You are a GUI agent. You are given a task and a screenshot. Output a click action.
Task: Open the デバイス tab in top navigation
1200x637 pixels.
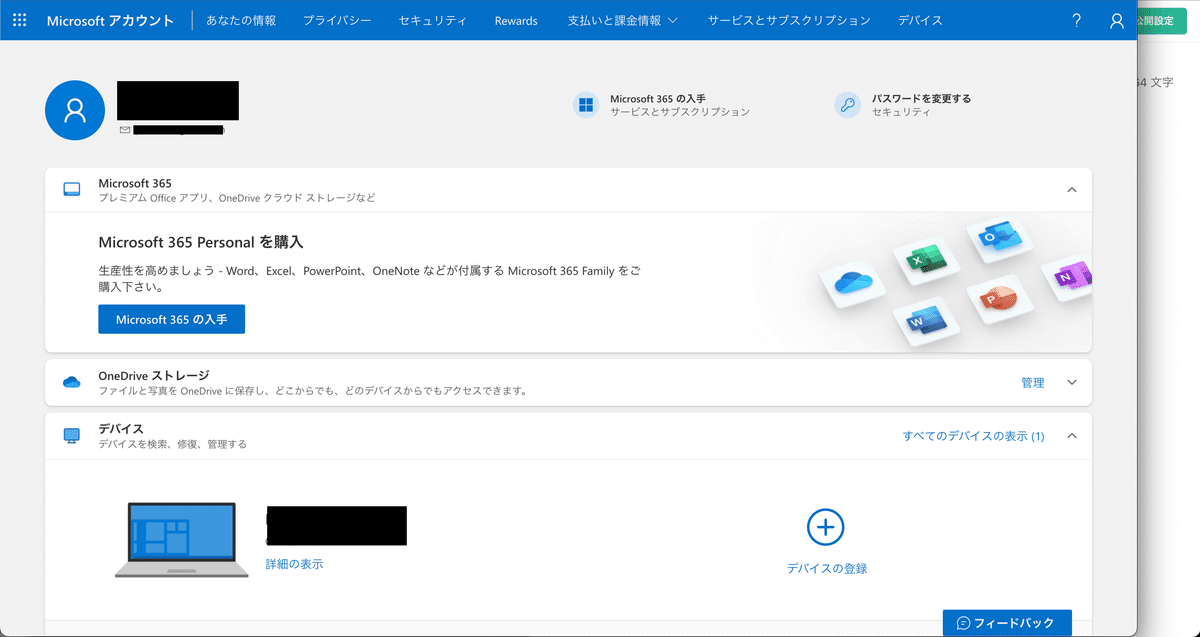[920, 20]
